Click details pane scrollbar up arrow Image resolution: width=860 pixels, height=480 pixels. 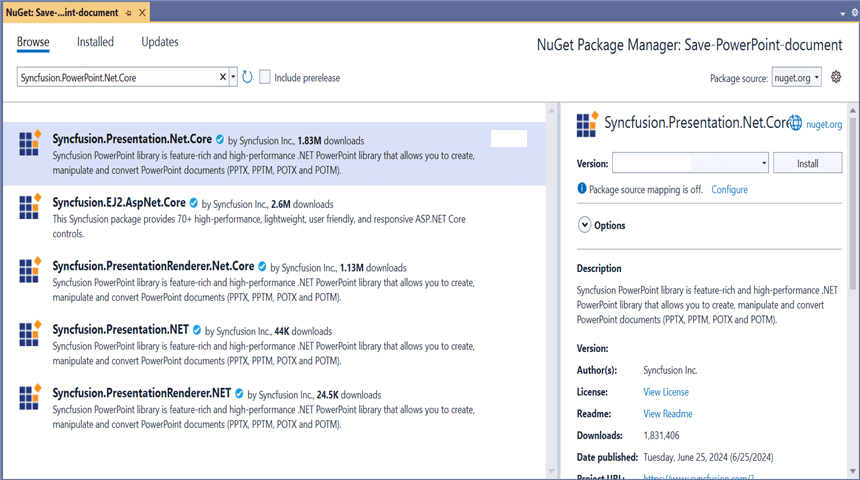(853, 111)
